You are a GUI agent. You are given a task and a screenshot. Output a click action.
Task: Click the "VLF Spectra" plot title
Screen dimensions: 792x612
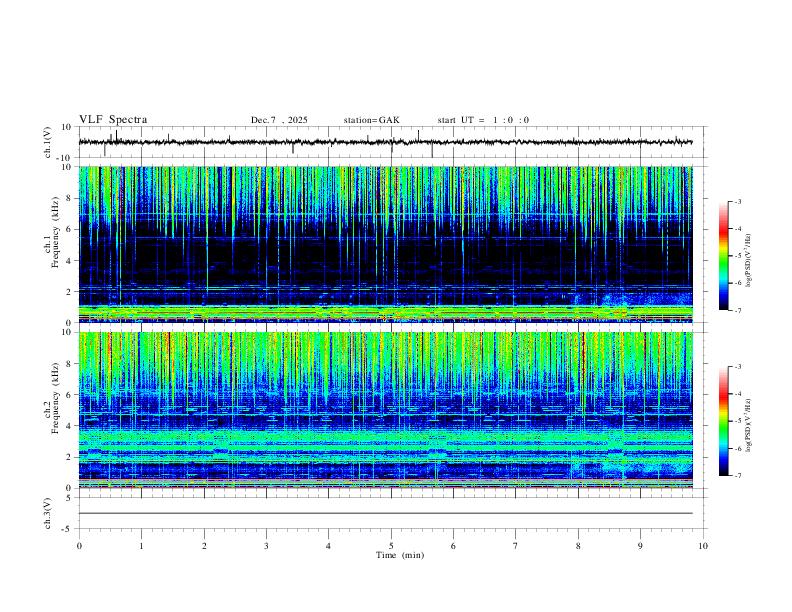113,120
